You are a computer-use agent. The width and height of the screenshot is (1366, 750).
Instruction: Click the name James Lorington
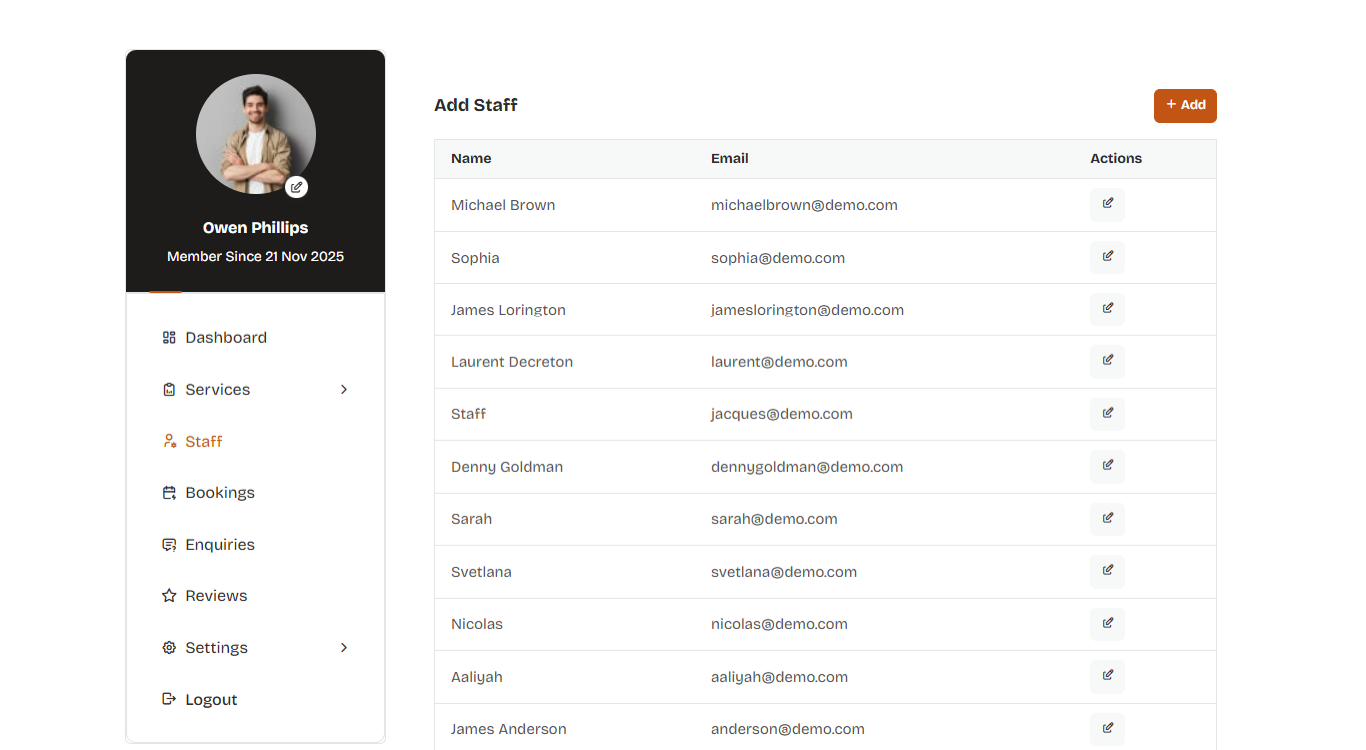tap(508, 310)
